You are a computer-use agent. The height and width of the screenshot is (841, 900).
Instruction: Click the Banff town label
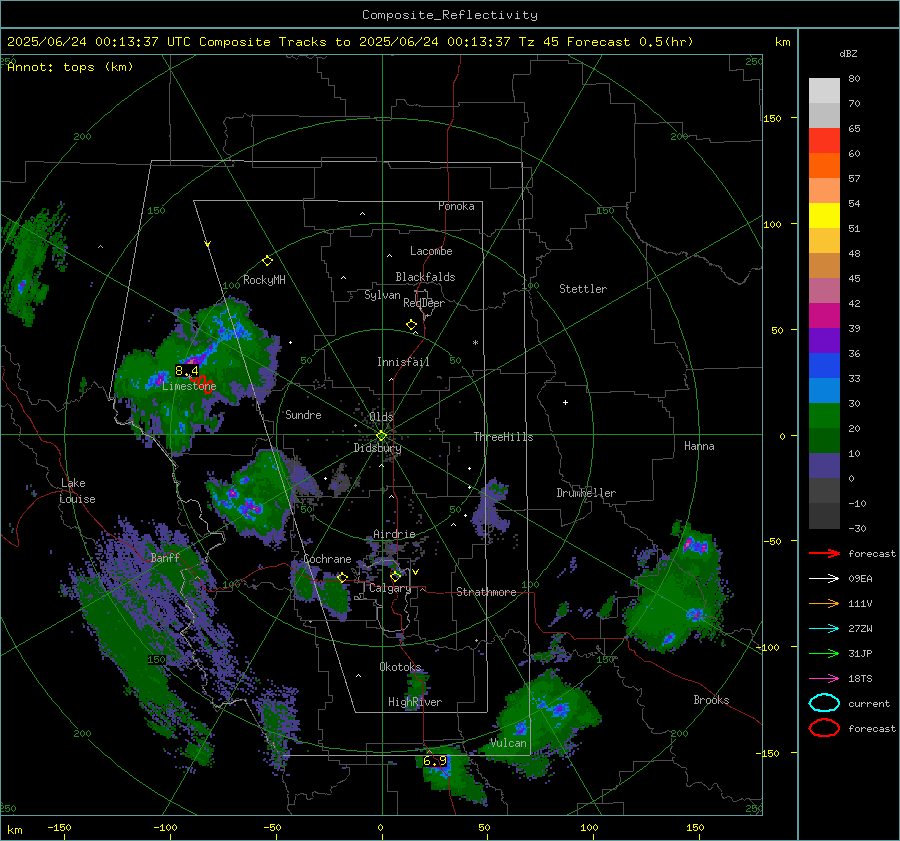165,558
